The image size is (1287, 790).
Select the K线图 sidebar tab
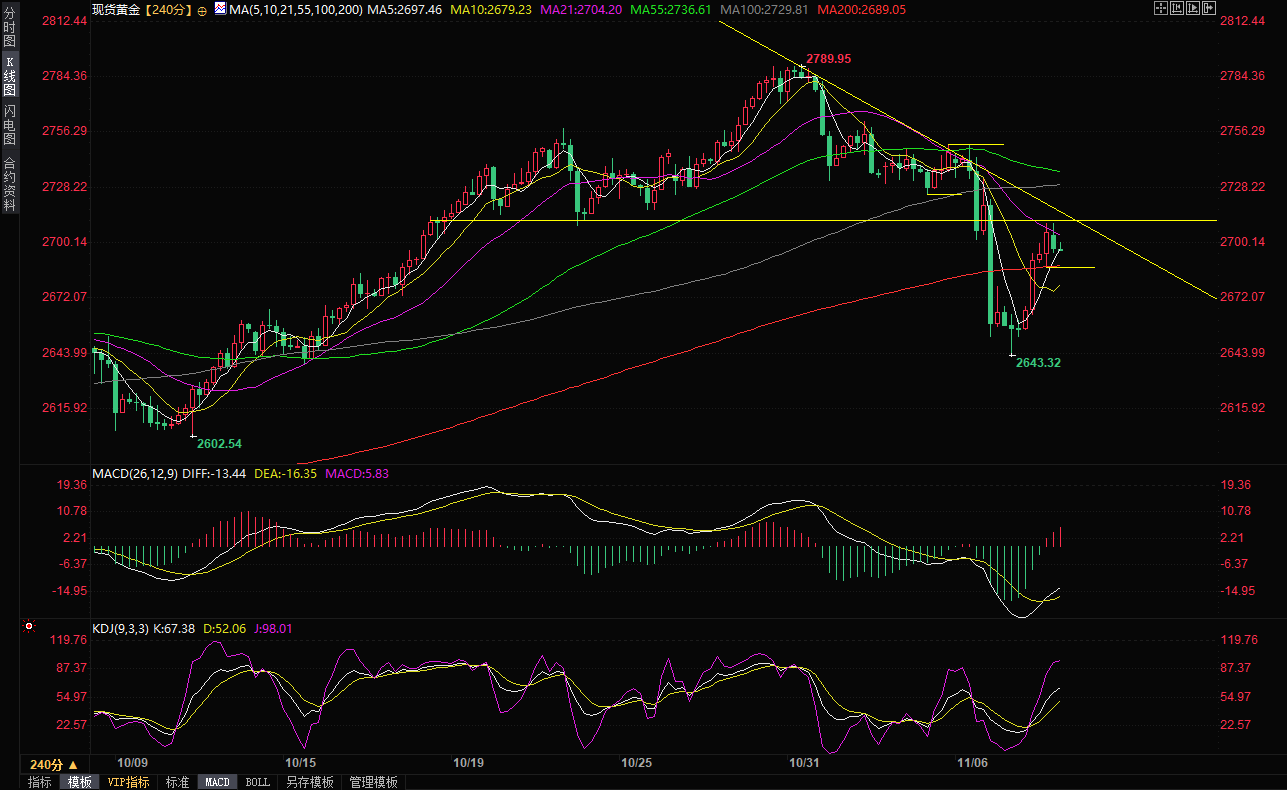pos(10,76)
